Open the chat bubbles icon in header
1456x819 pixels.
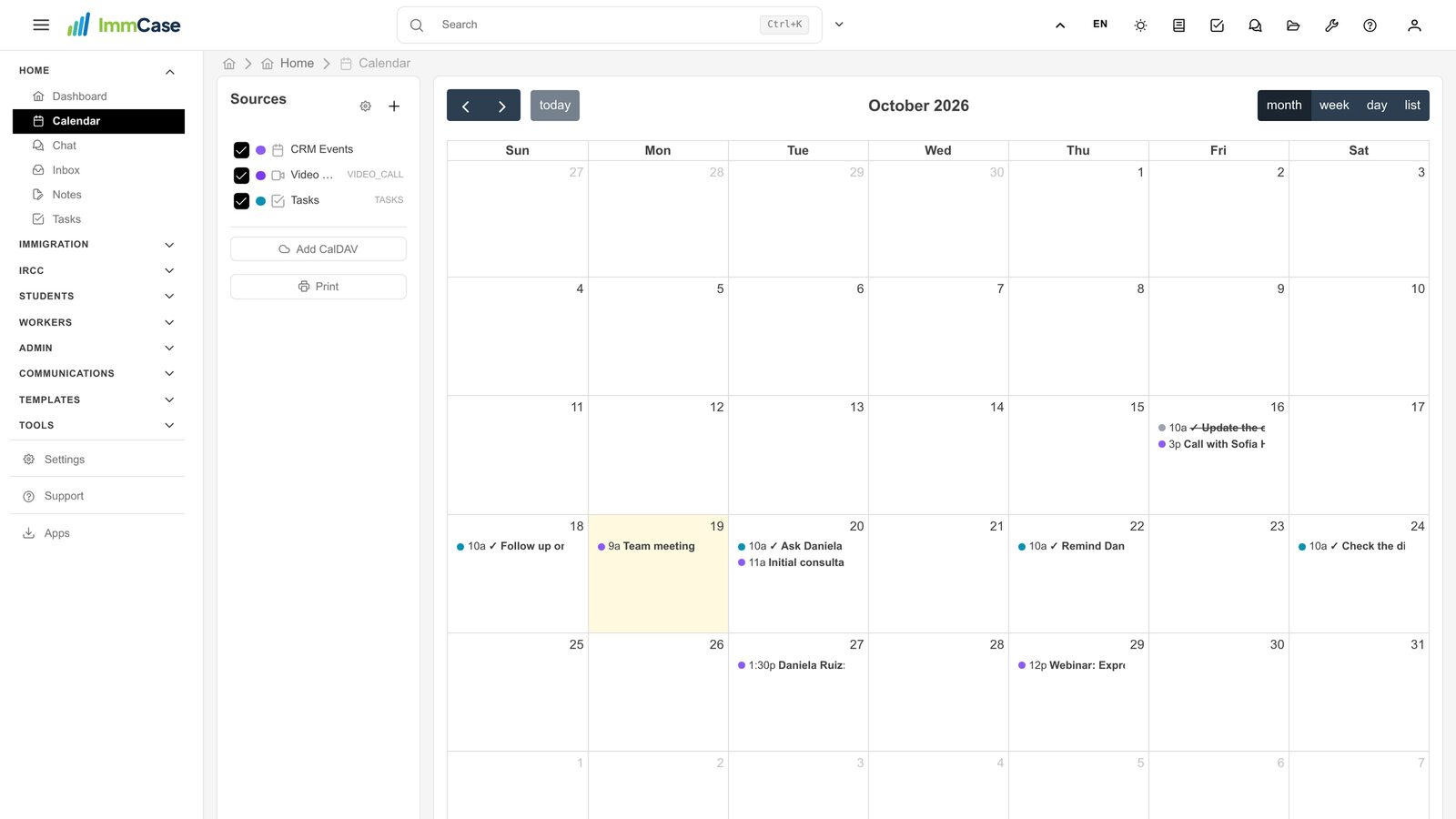coord(1255,25)
